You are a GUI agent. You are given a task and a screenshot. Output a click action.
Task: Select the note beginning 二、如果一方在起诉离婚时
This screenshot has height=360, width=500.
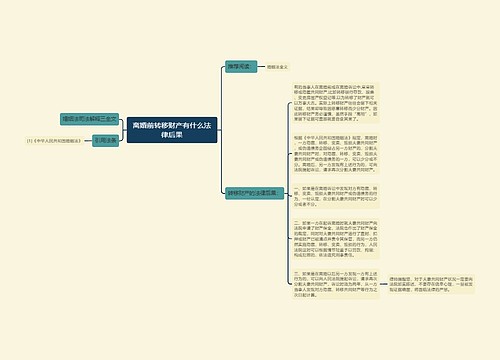click(x=336, y=239)
